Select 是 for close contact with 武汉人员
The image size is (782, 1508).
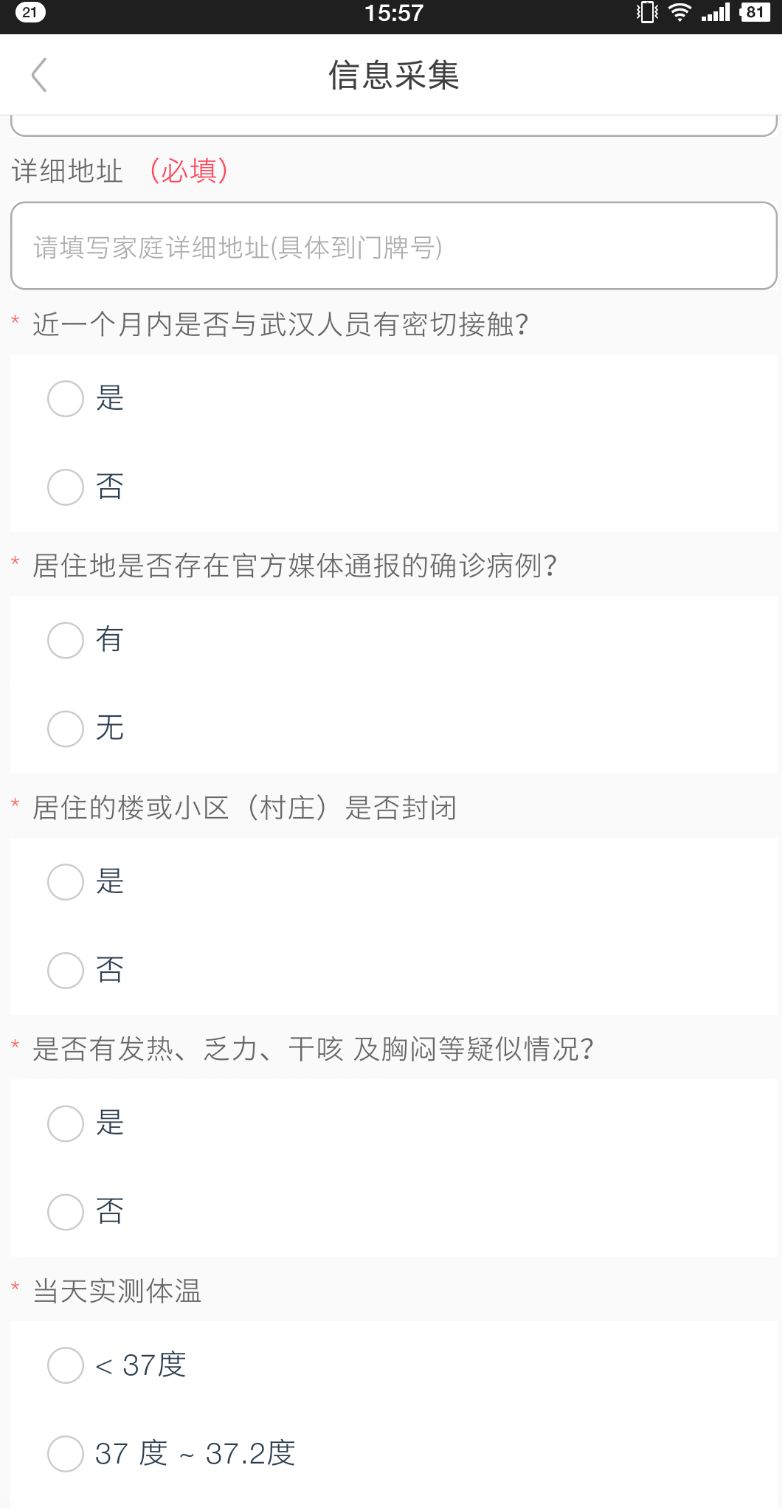[x=66, y=399]
